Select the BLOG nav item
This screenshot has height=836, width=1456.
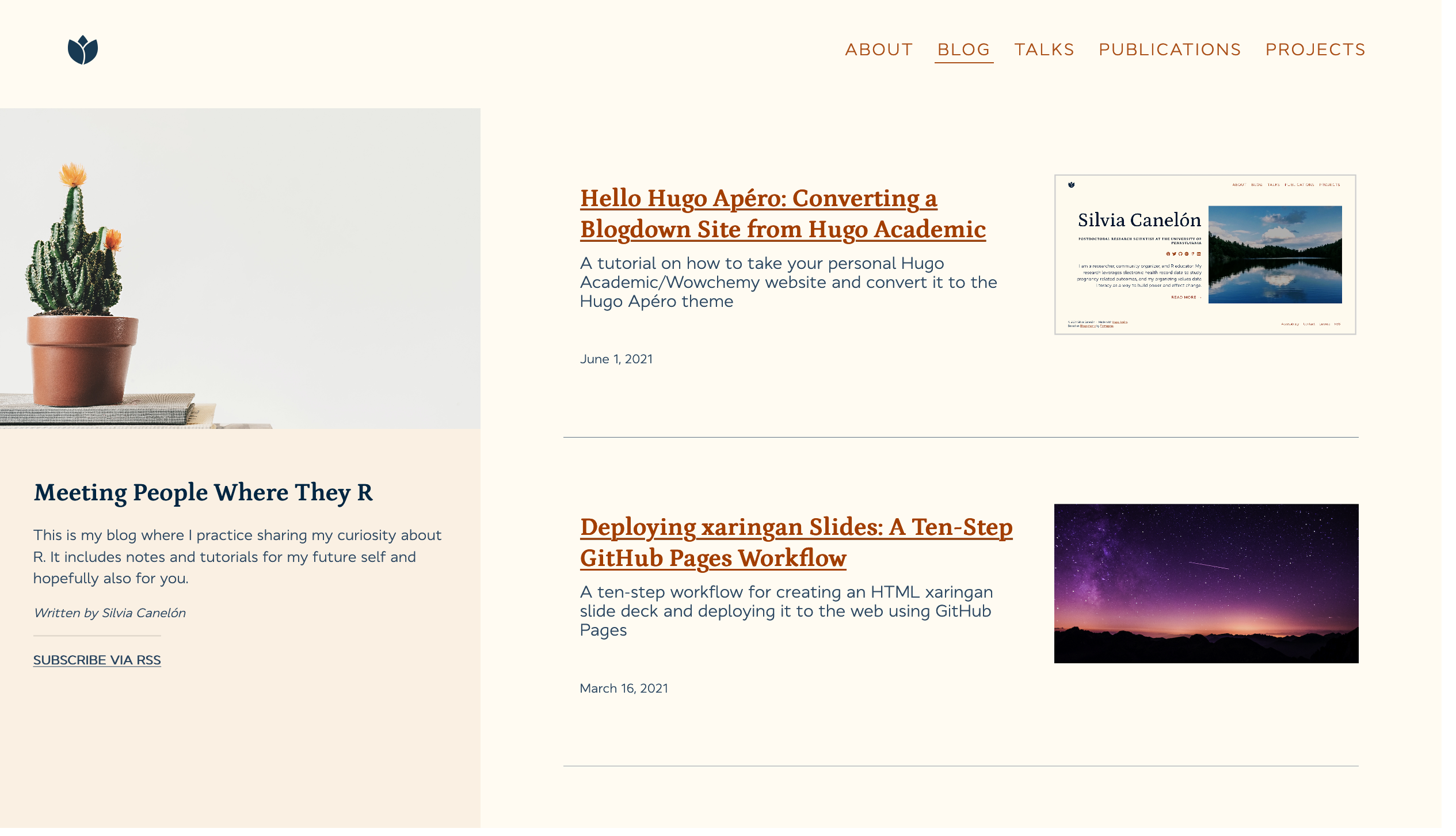[963, 50]
